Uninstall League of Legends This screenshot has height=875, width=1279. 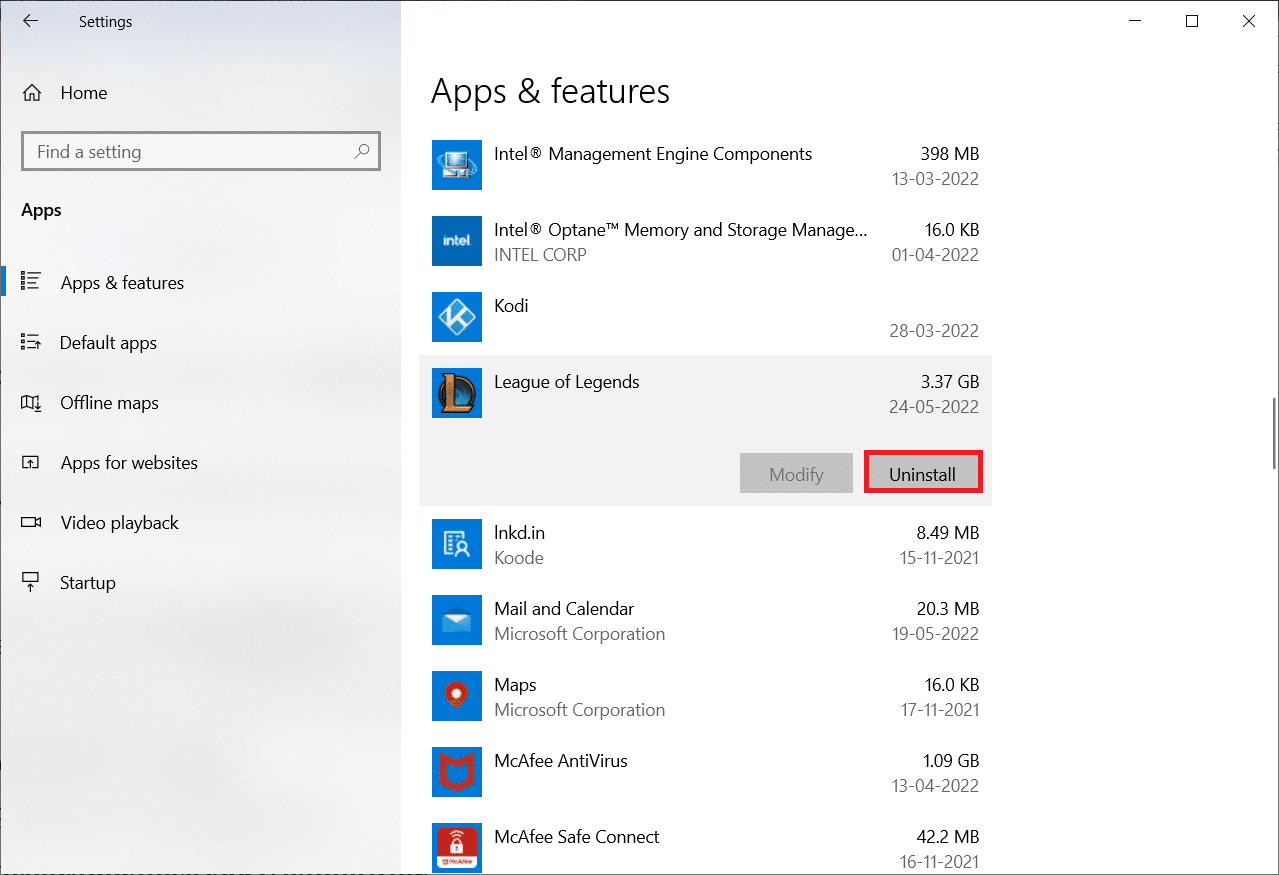(922, 474)
